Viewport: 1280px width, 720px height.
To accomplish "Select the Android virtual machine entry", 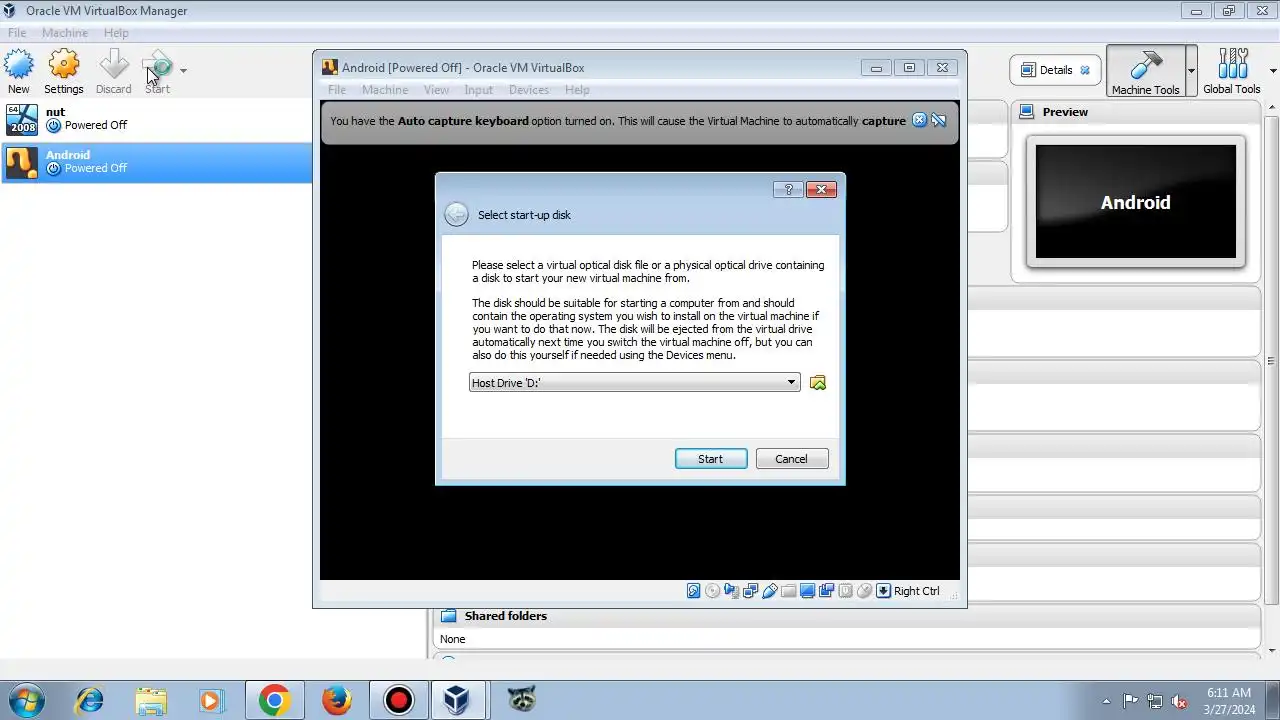I will [x=156, y=162].
